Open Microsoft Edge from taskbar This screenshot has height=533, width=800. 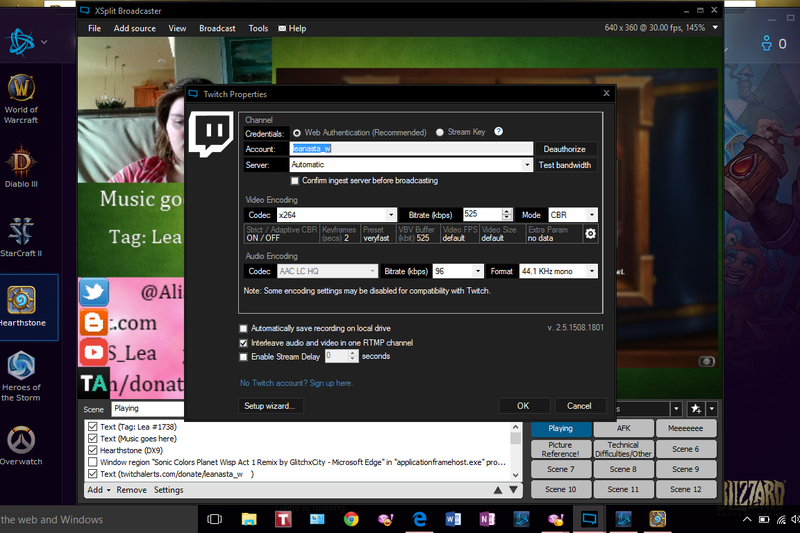[x=419, y=519]
